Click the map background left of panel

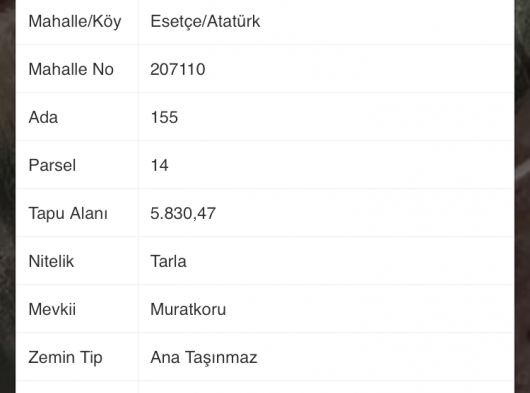pyautogui.click(x=7, y=196)
